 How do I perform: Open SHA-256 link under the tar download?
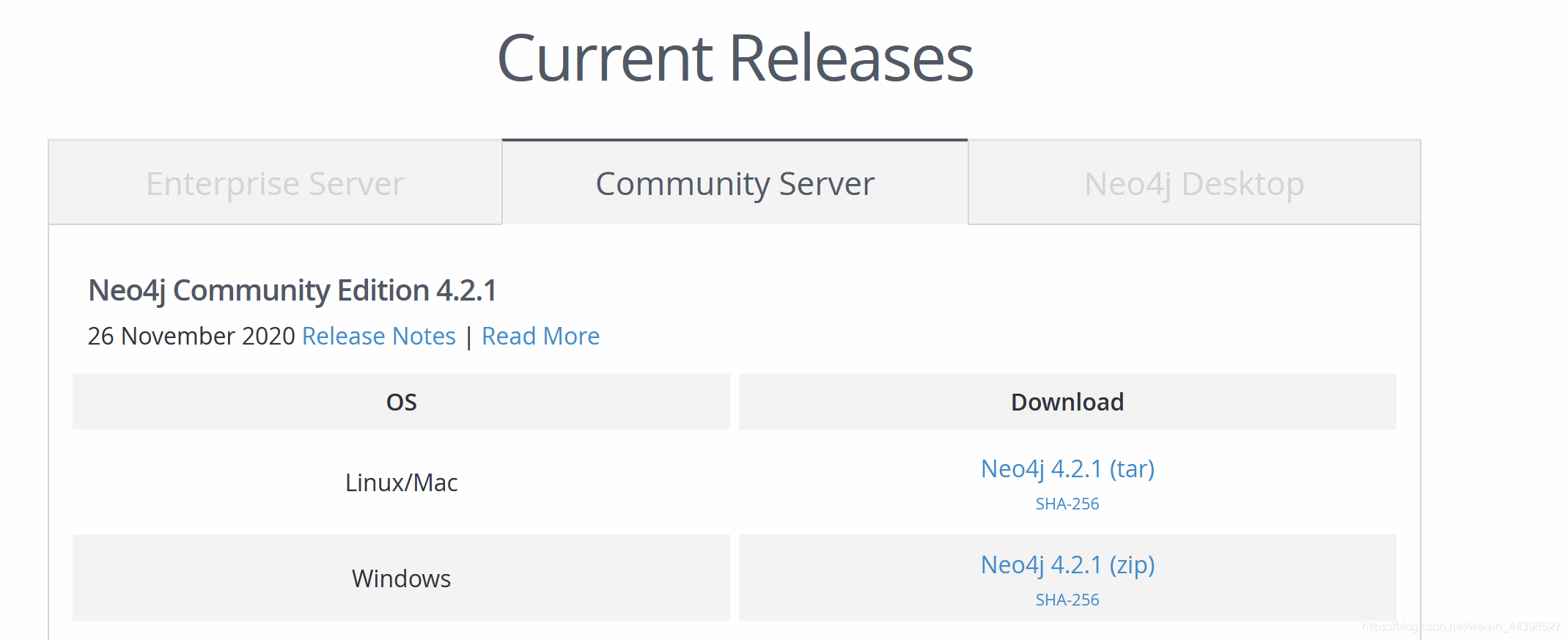tap(1067, 504)
